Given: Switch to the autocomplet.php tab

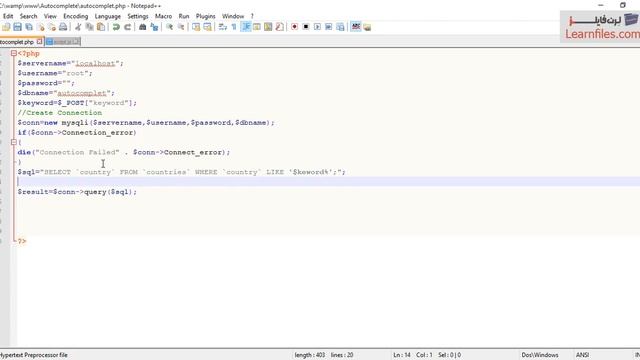Looking at the screenshot, I should 17,42.
